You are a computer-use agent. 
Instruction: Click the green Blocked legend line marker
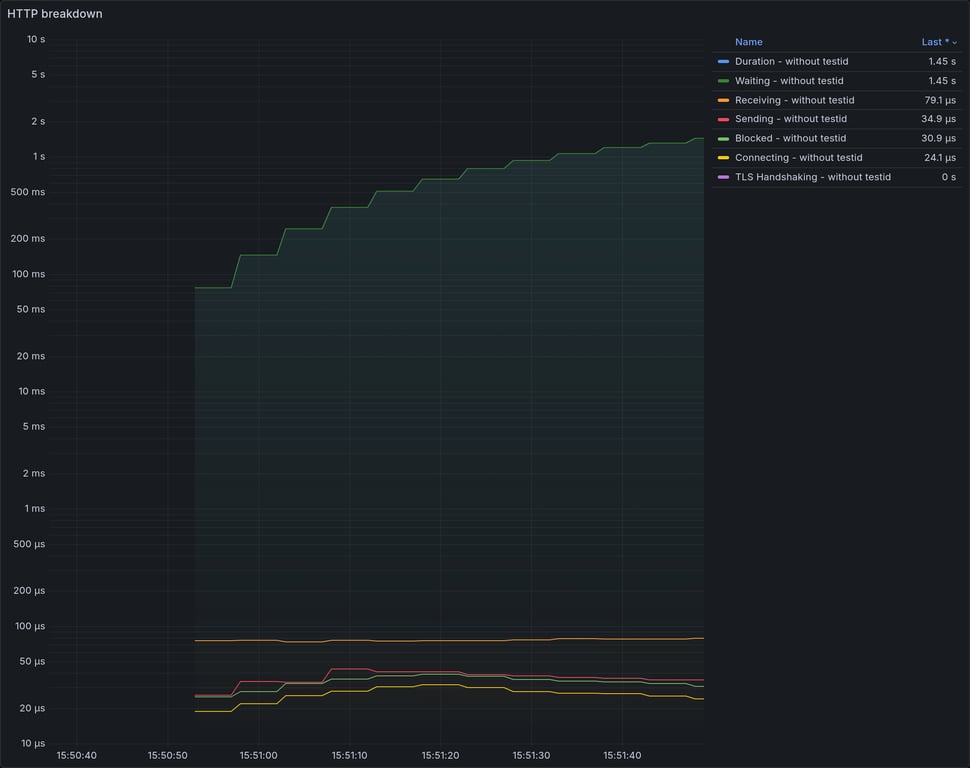tap(723, 137)
